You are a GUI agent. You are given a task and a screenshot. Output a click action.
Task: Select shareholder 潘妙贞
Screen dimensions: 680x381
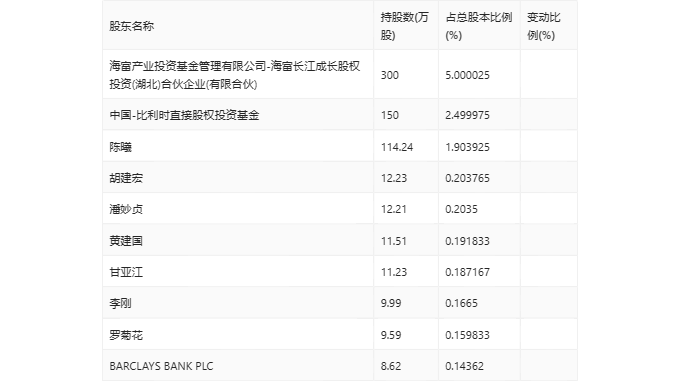[x=126, y=209]
